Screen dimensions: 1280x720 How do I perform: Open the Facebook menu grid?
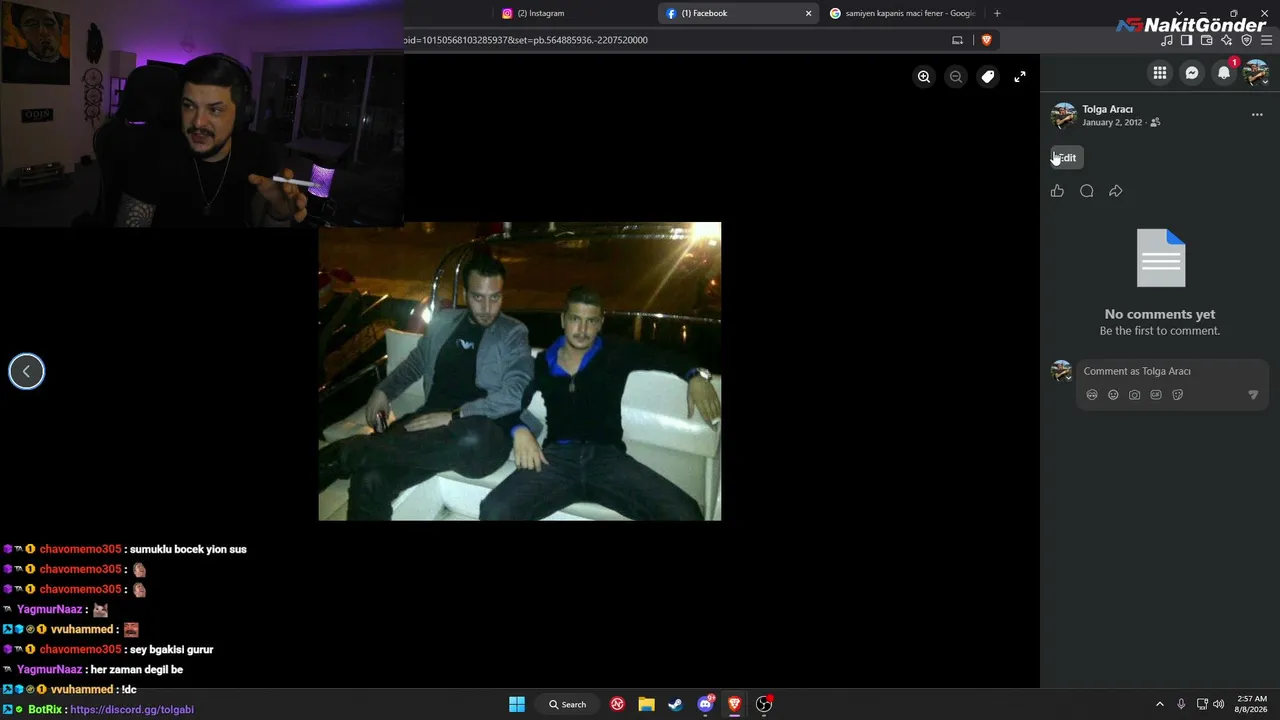[1160, 73]
